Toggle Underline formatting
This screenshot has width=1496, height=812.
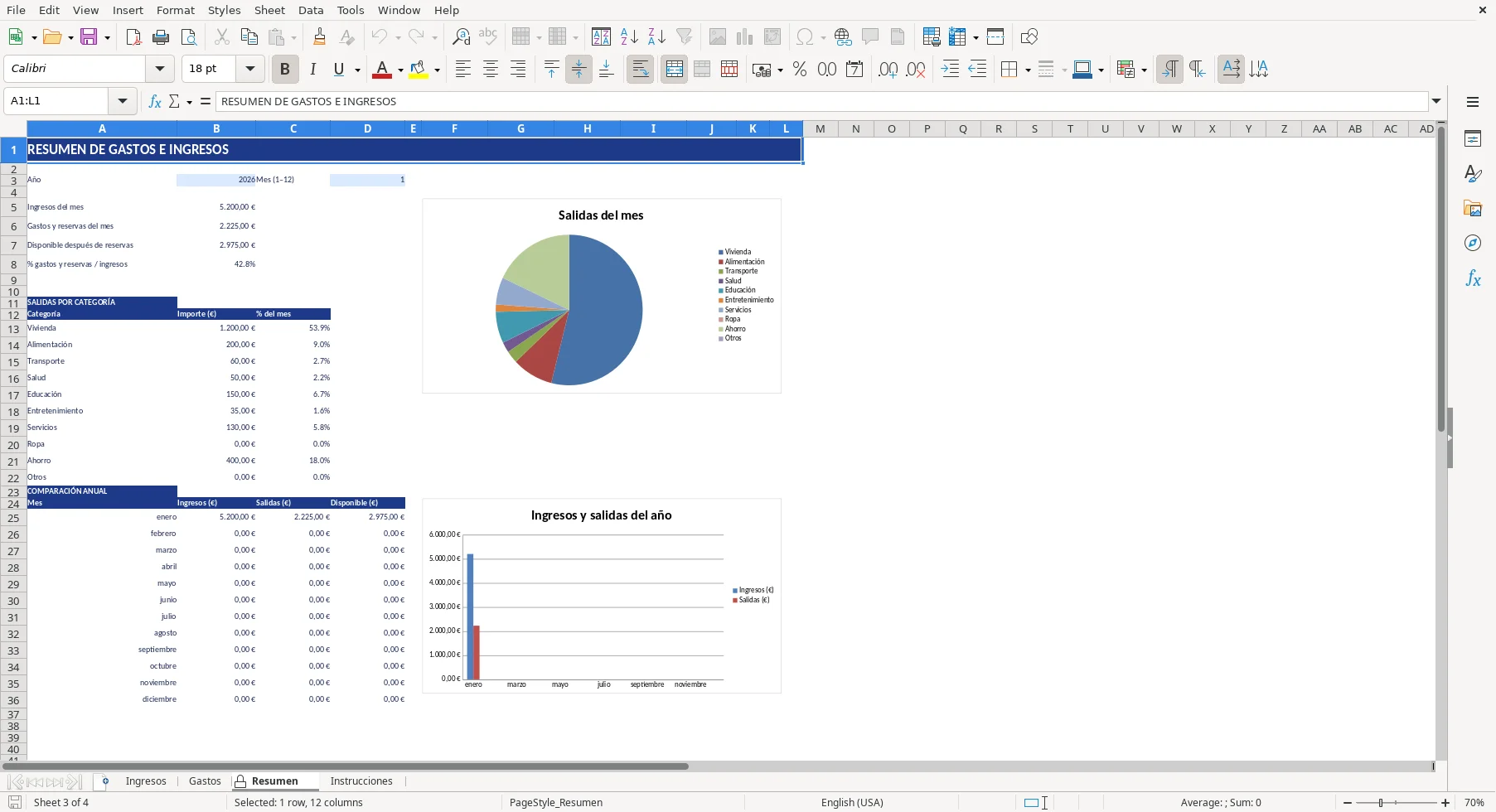point(338,70)
